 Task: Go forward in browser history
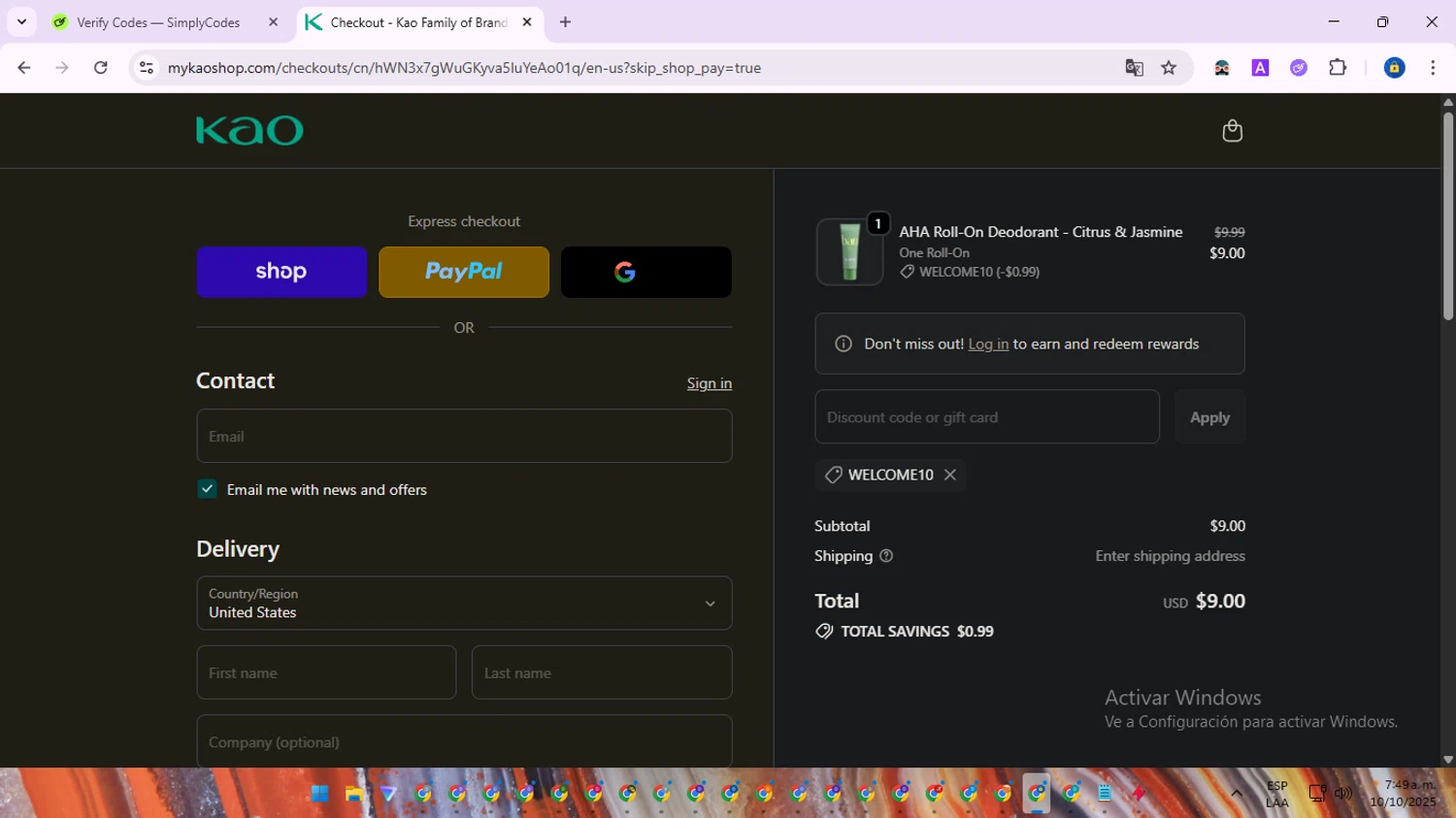coord(62,68)
